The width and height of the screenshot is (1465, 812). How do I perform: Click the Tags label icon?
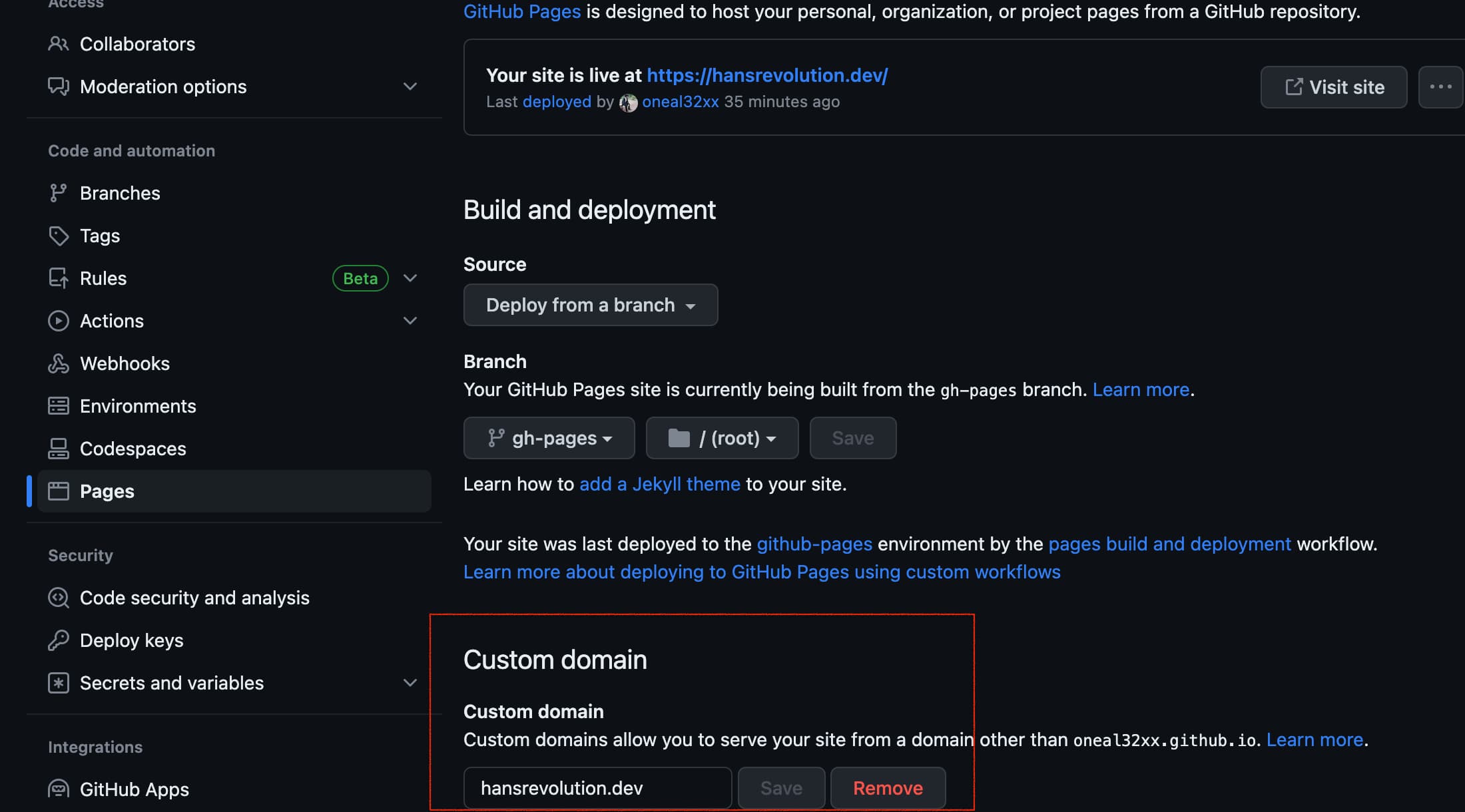click(59, 236)
